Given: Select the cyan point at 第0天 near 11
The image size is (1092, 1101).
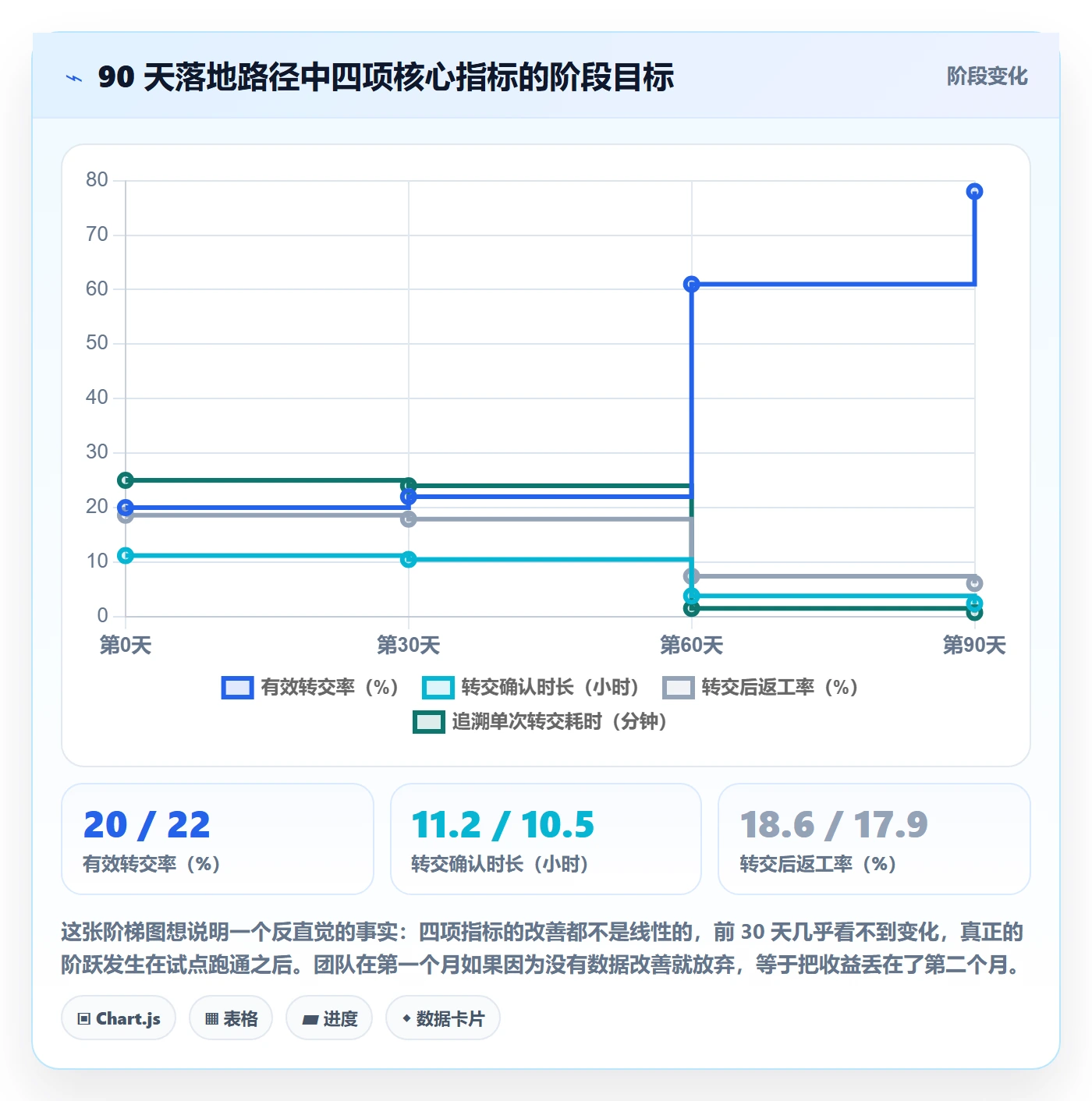Looking at the screenshot, I should point(126,555).
